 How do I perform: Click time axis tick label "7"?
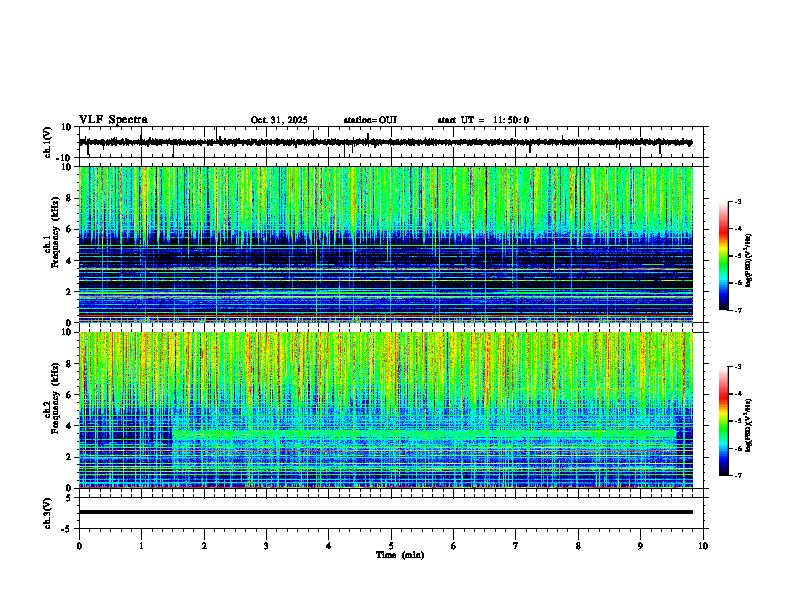coord(516,546)
